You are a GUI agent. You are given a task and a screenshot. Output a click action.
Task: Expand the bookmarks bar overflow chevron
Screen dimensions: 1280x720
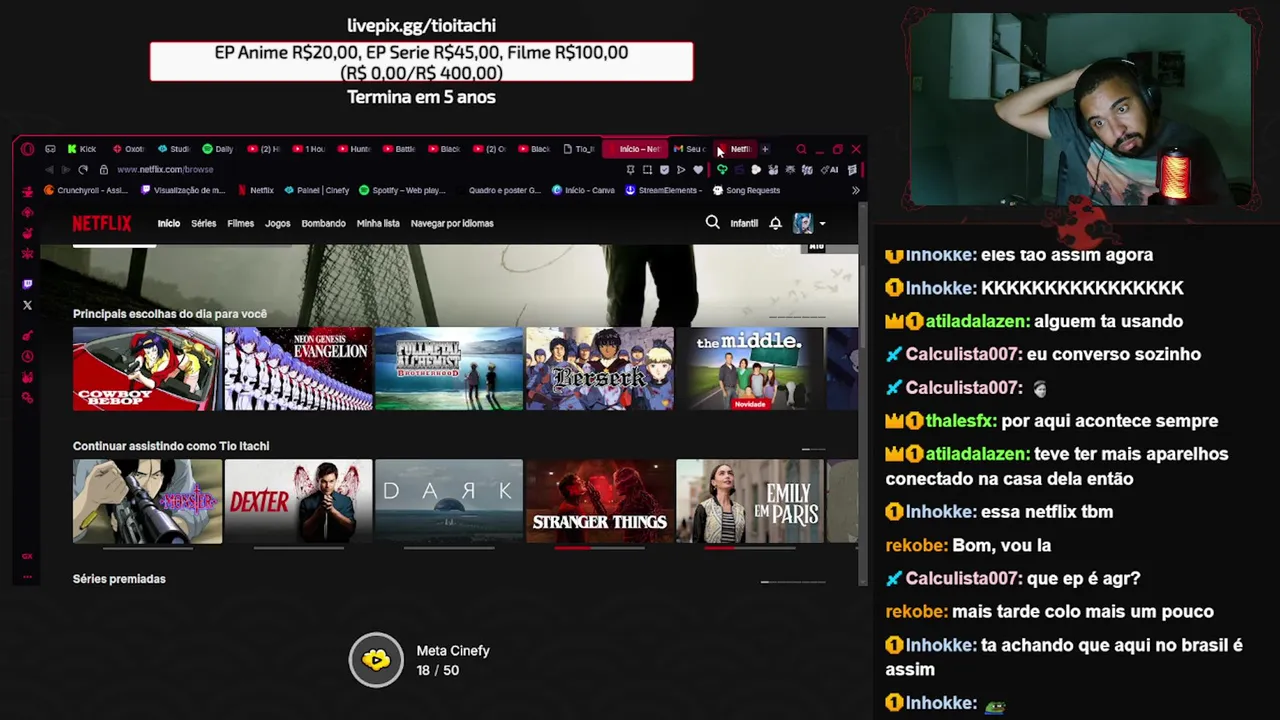tap(855, 190)
